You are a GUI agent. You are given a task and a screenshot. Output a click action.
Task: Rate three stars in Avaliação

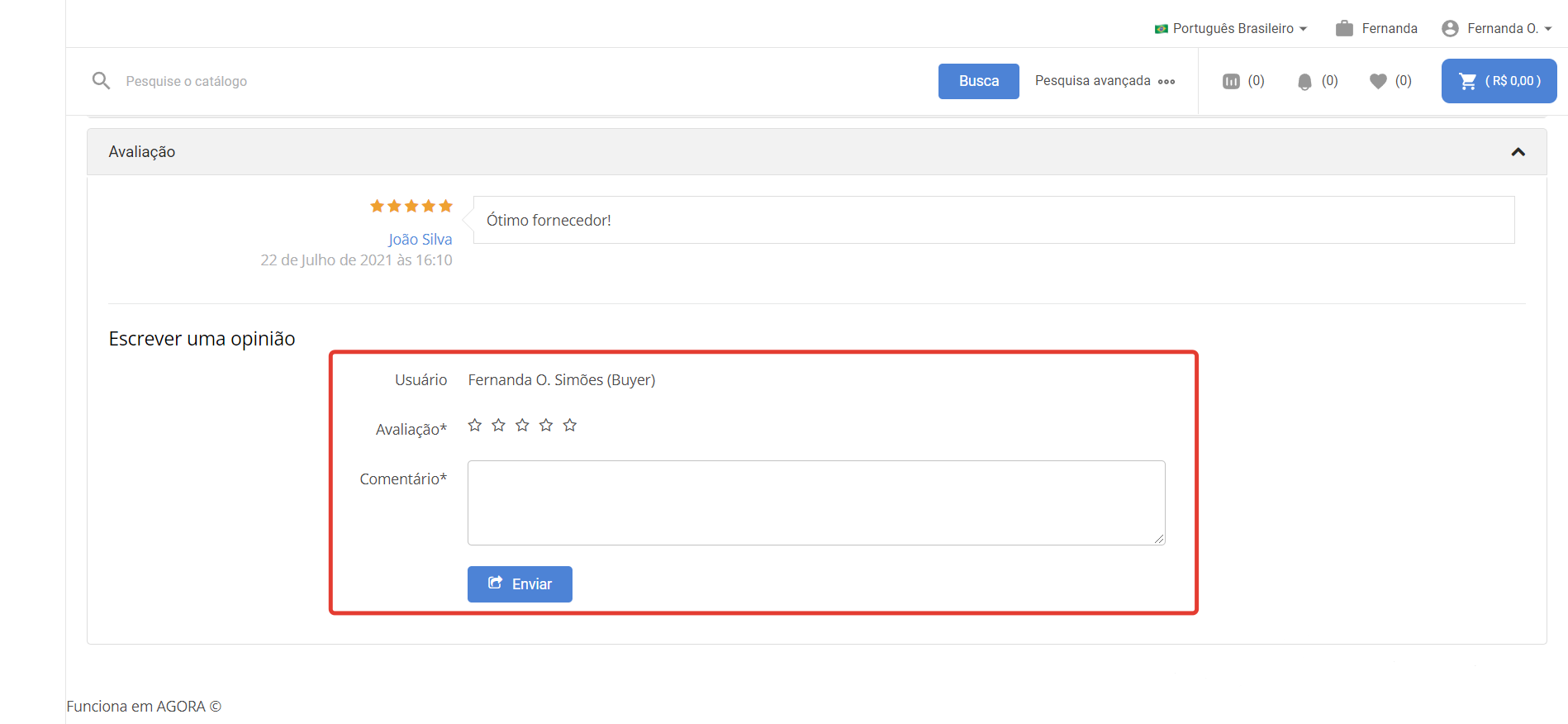coord(522,425)
